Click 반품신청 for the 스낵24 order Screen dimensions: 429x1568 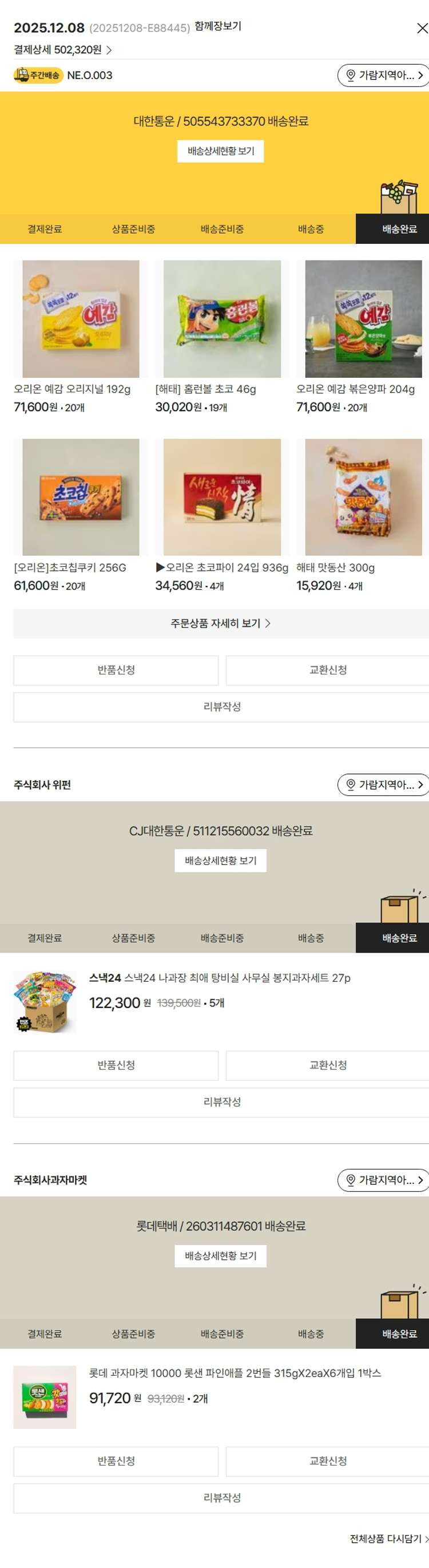116,1065
